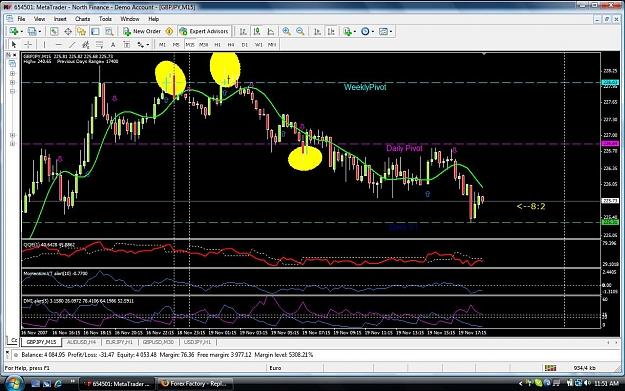Expand the New Chart dropdown arrow
Image resolution: width=625 pixels, height=391 pixels.
(22, 31)
